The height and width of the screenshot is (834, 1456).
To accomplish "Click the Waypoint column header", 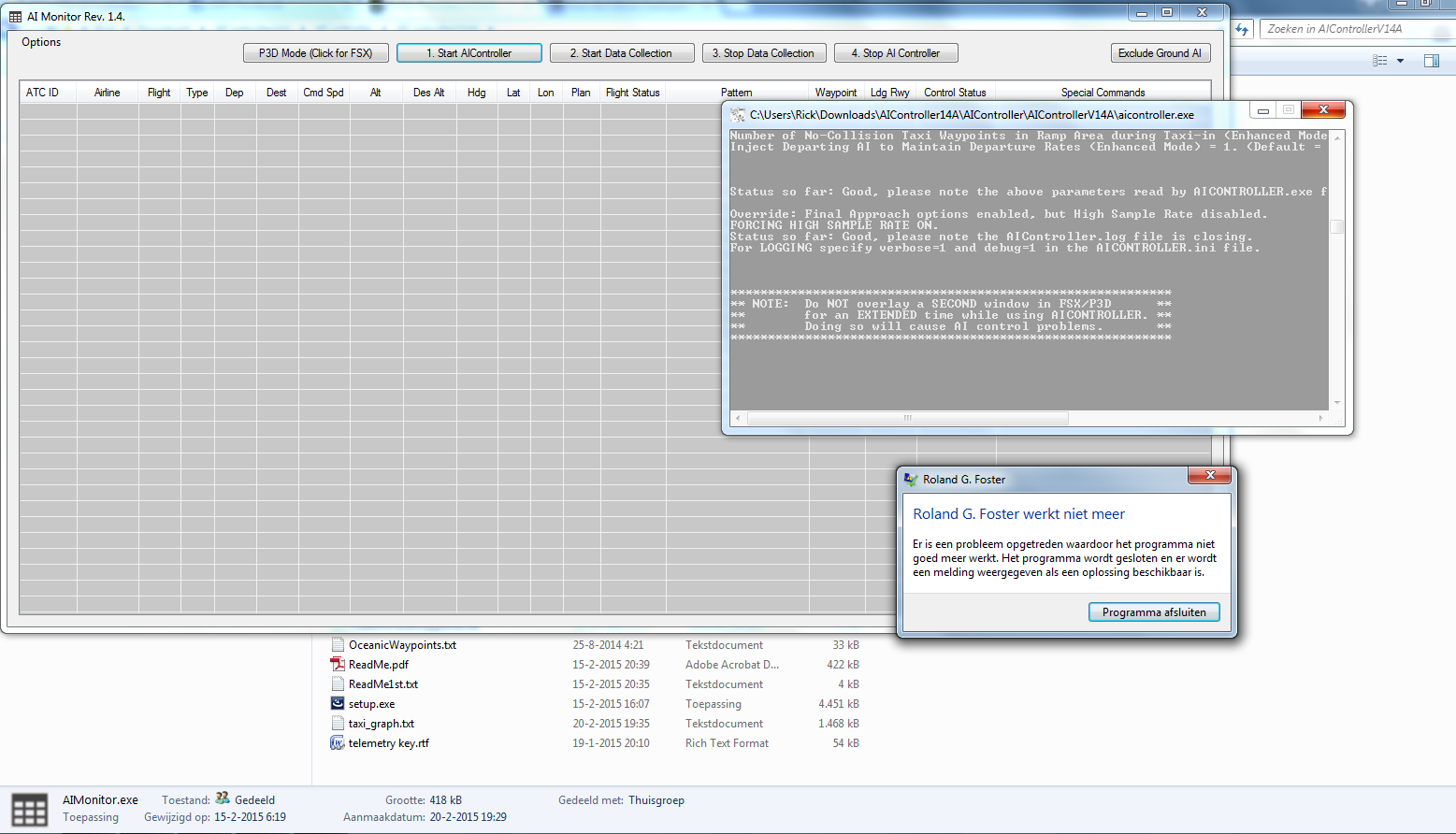I will click(836, 93).
